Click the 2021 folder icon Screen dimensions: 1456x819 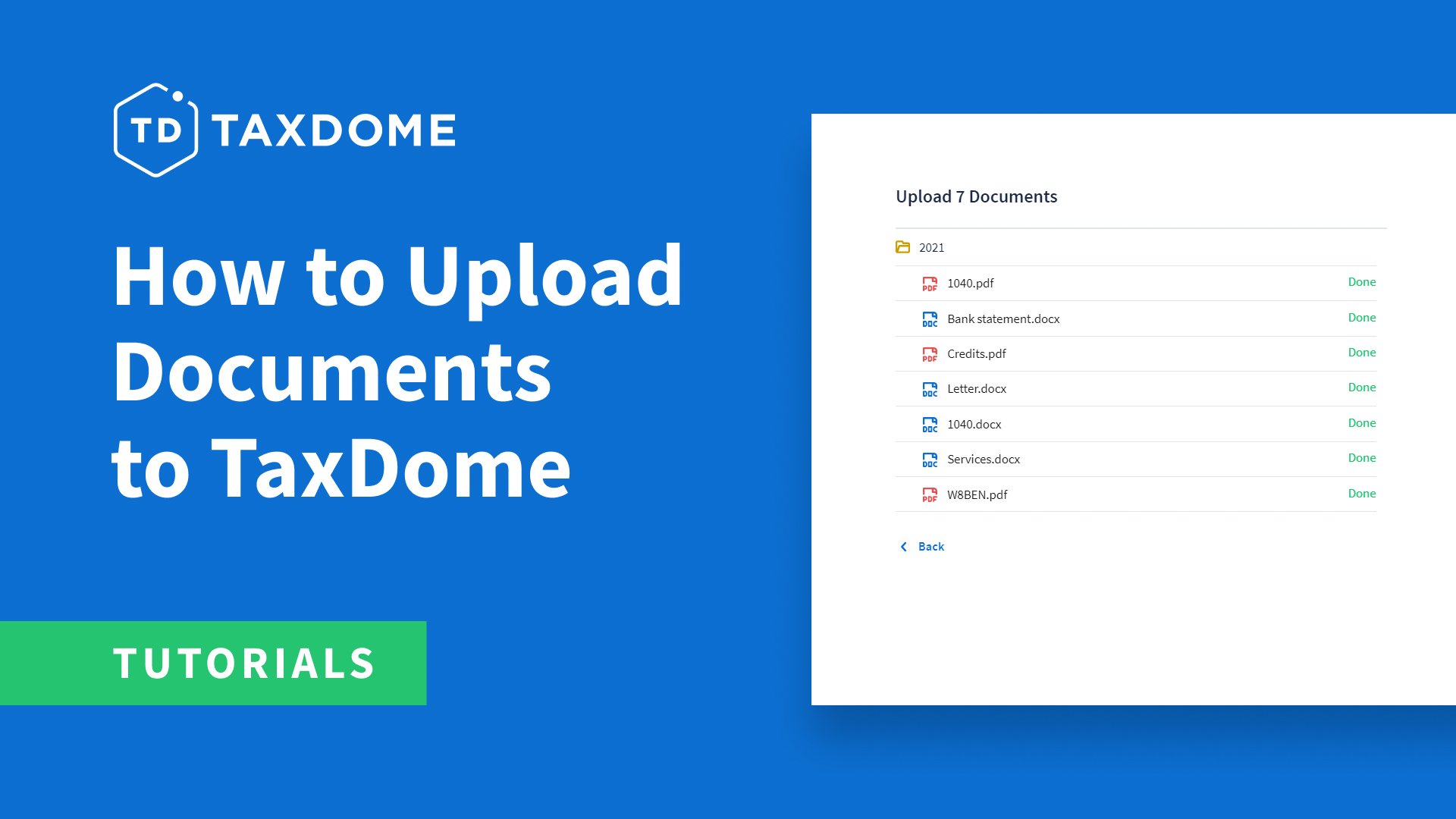[x=902, y=247]
